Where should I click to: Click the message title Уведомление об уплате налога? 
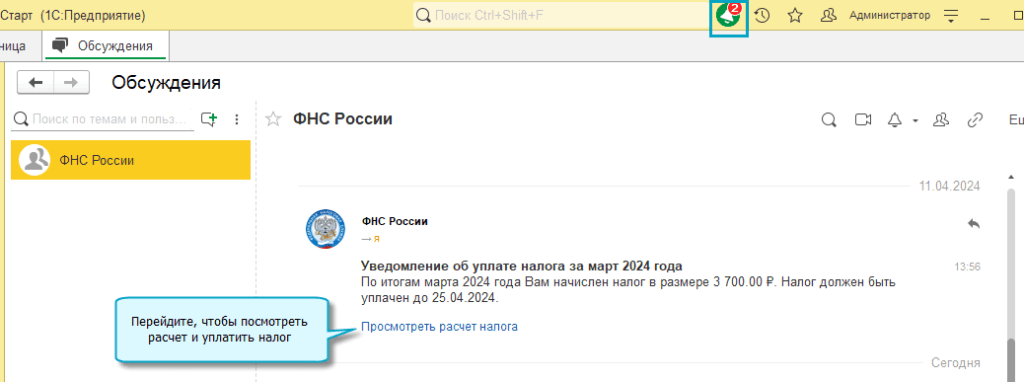(522, 266)
